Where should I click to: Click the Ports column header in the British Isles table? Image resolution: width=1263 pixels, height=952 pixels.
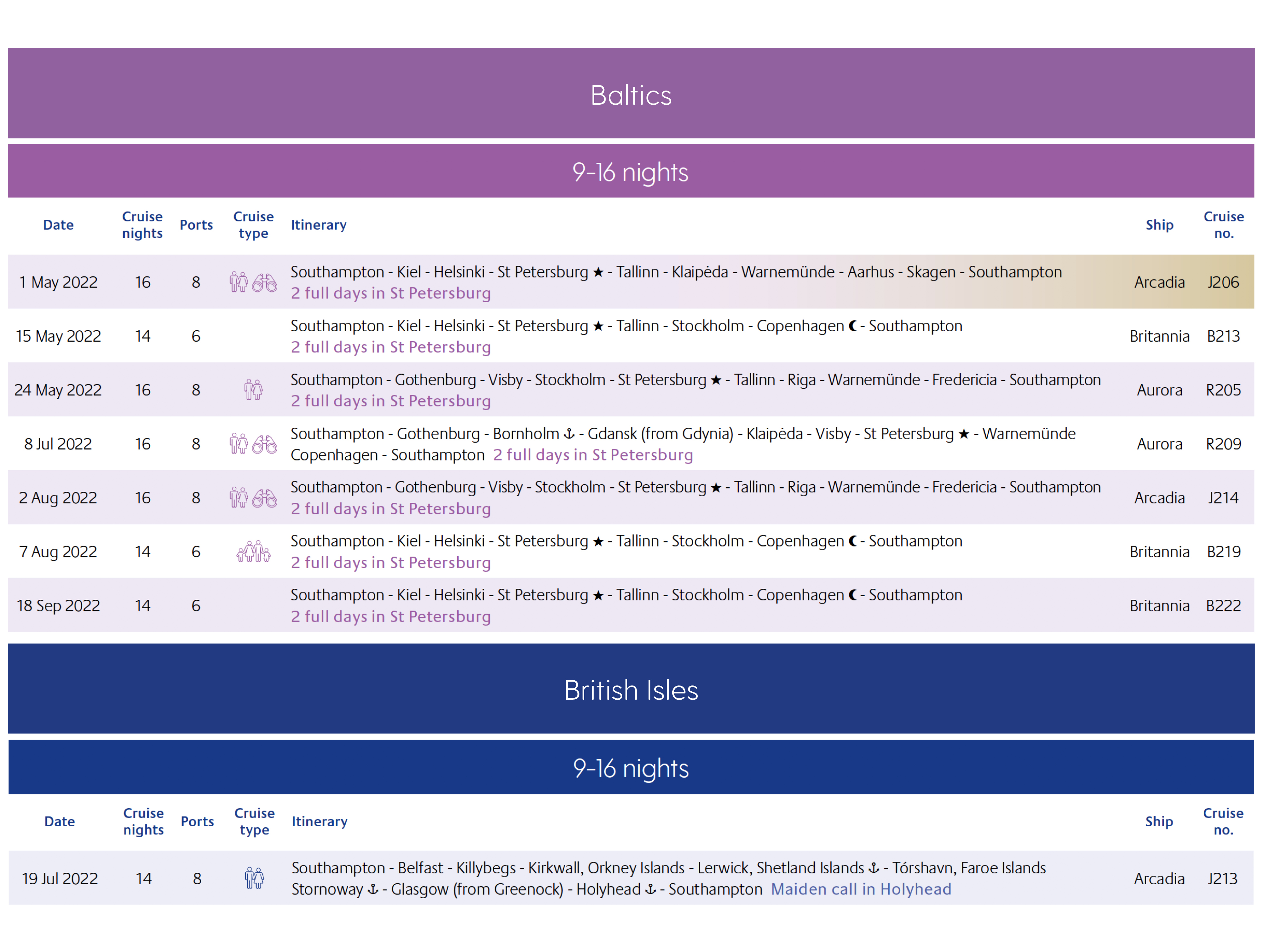click(x=198, y=821)
